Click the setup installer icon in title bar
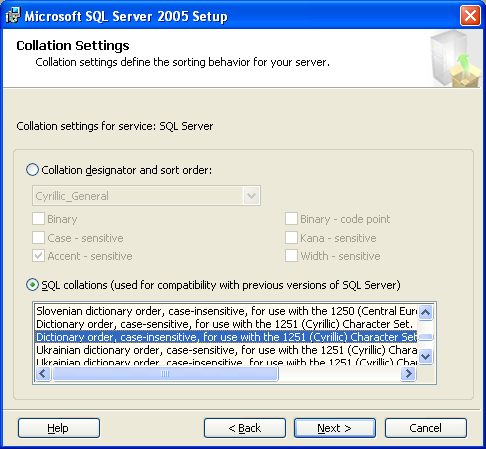 point(13,16)
